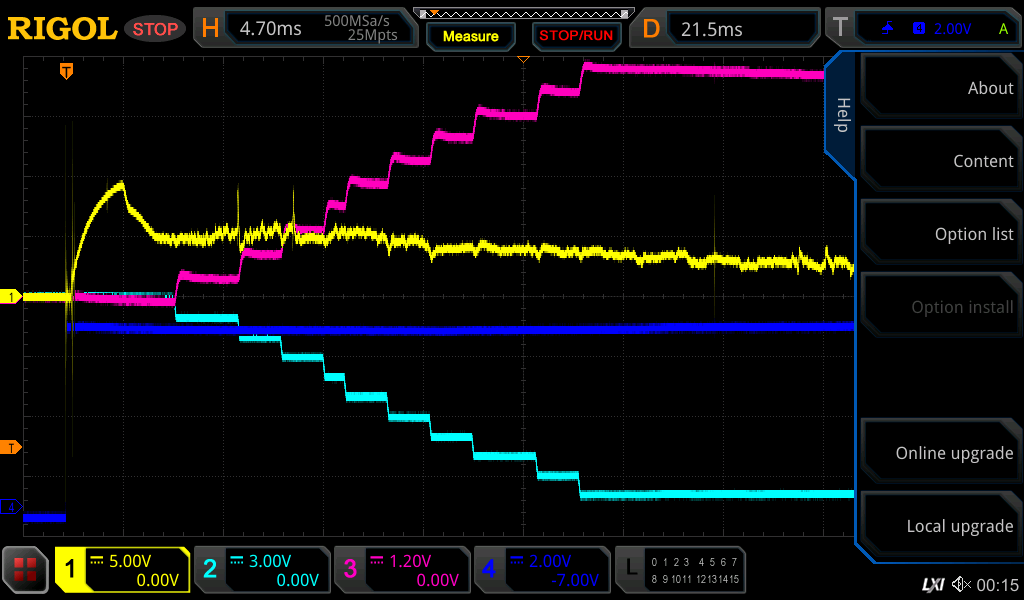Click the waveform memory position bar at top

pos(523,14)
